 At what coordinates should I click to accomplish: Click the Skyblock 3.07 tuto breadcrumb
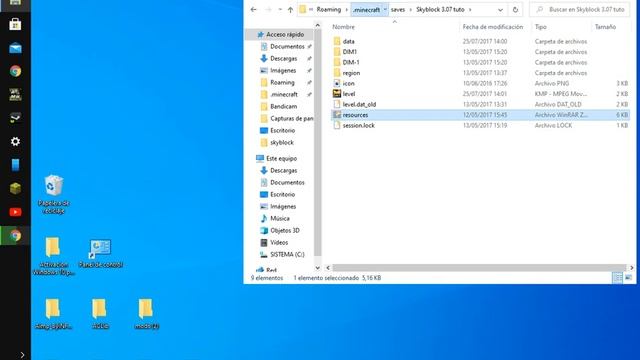point(440,9)
